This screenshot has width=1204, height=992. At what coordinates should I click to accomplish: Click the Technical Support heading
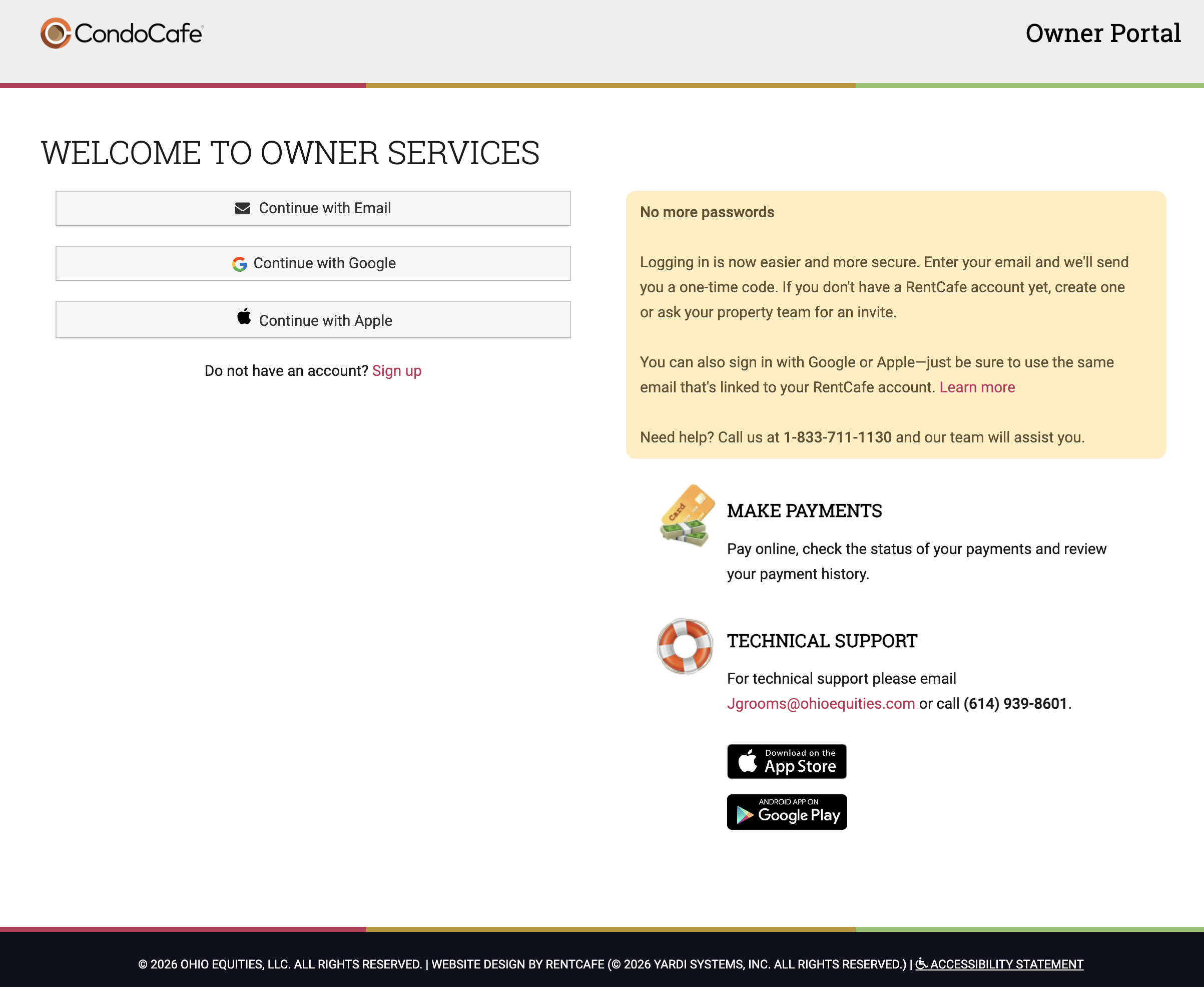tap(822, 641)
